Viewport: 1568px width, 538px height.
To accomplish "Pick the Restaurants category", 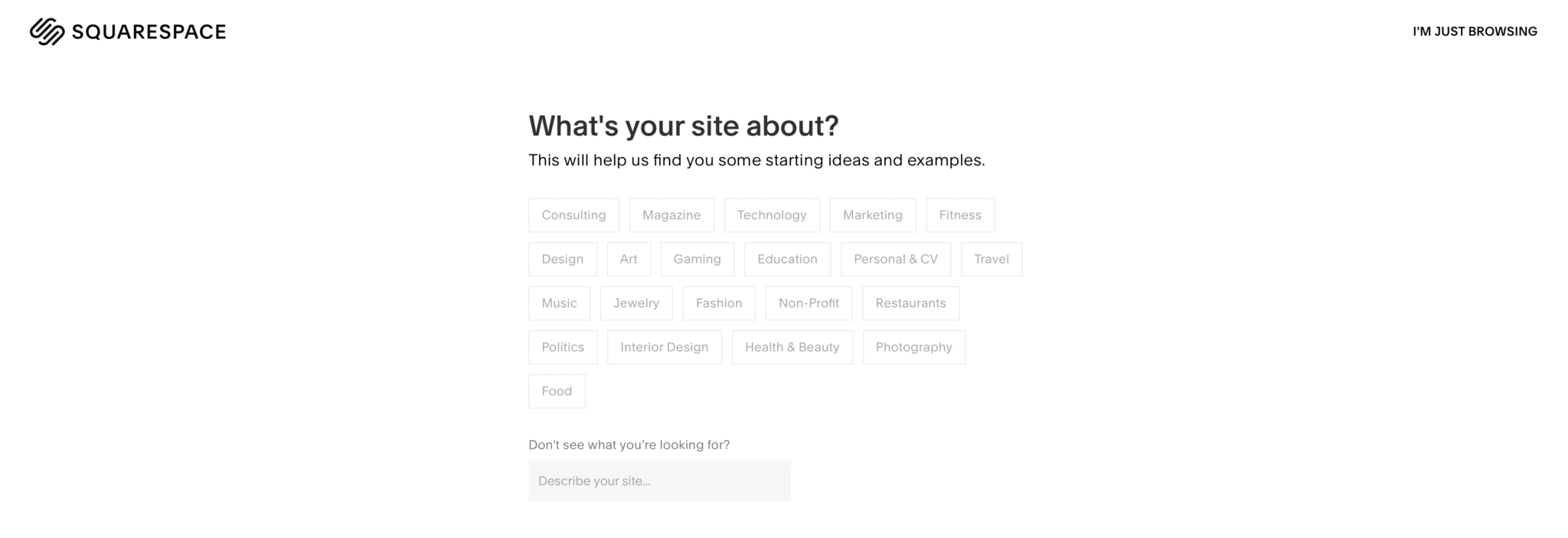I will coord(910,303).
